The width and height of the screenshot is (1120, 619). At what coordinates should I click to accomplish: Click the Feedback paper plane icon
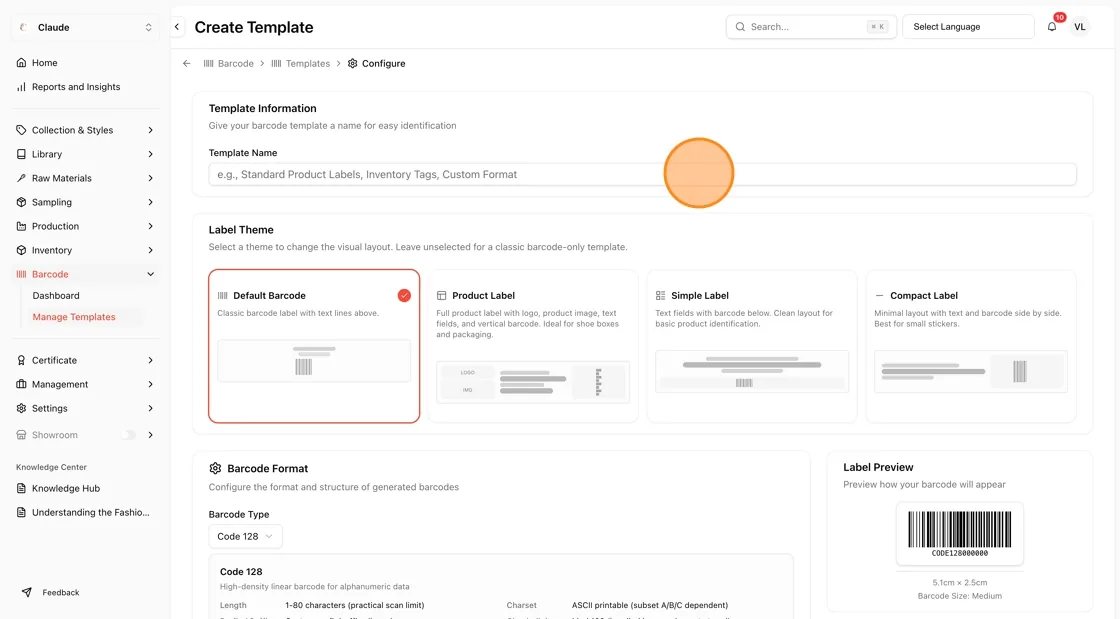(x=26, y=593)
